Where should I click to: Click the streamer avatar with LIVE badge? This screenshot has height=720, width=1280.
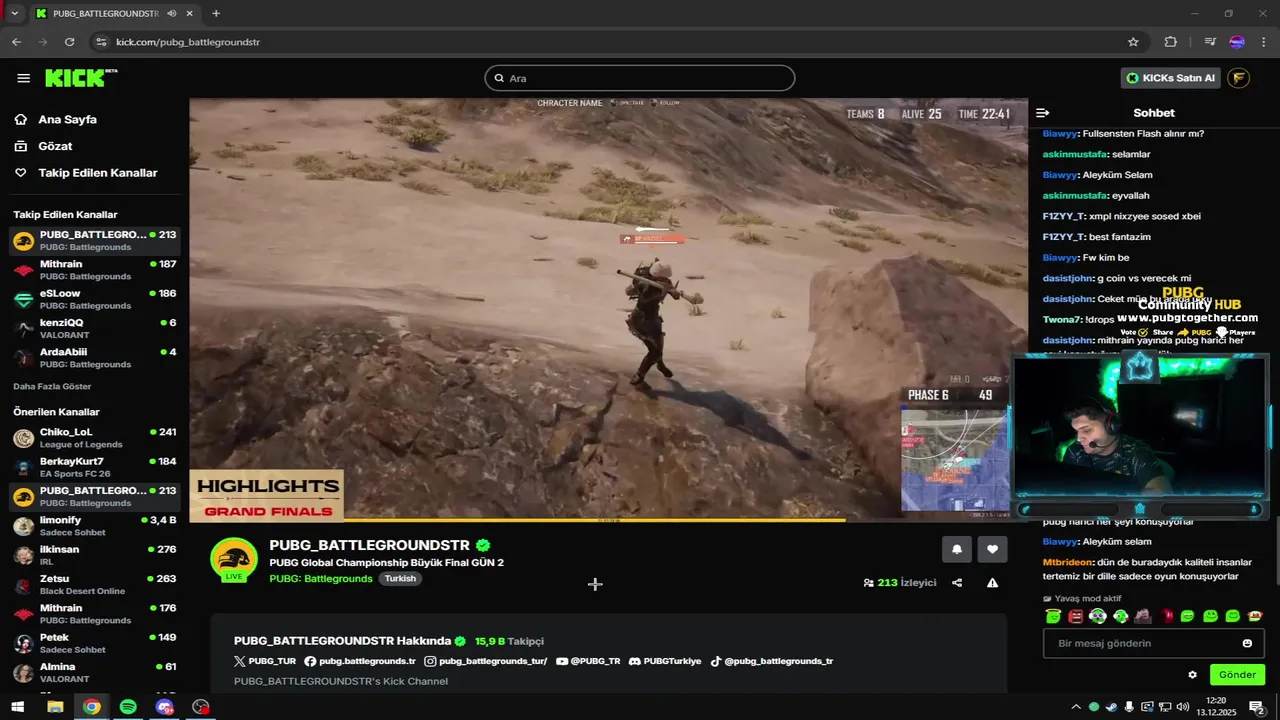pyautogui.click(x=234, y=559)
